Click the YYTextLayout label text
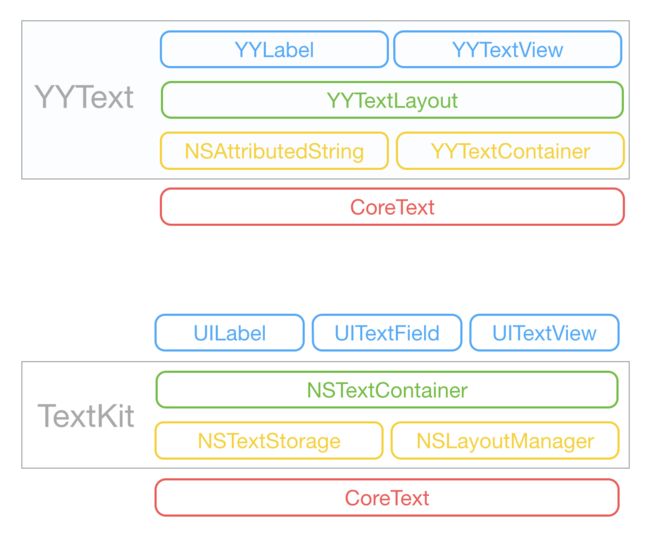This screenshot has width=650, height=539. point(392,101)
